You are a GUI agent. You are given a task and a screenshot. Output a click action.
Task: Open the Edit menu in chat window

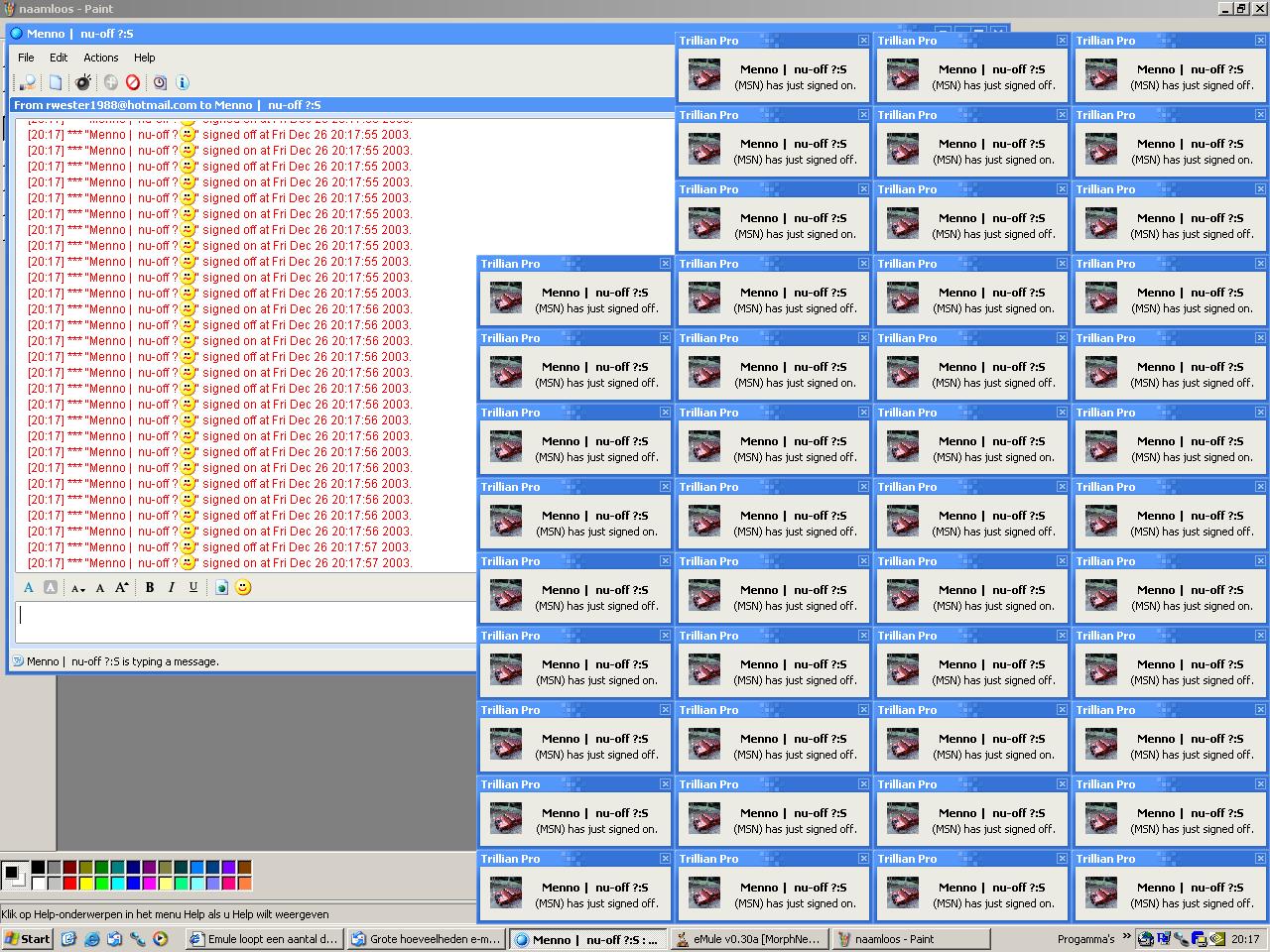coord(59,58)
